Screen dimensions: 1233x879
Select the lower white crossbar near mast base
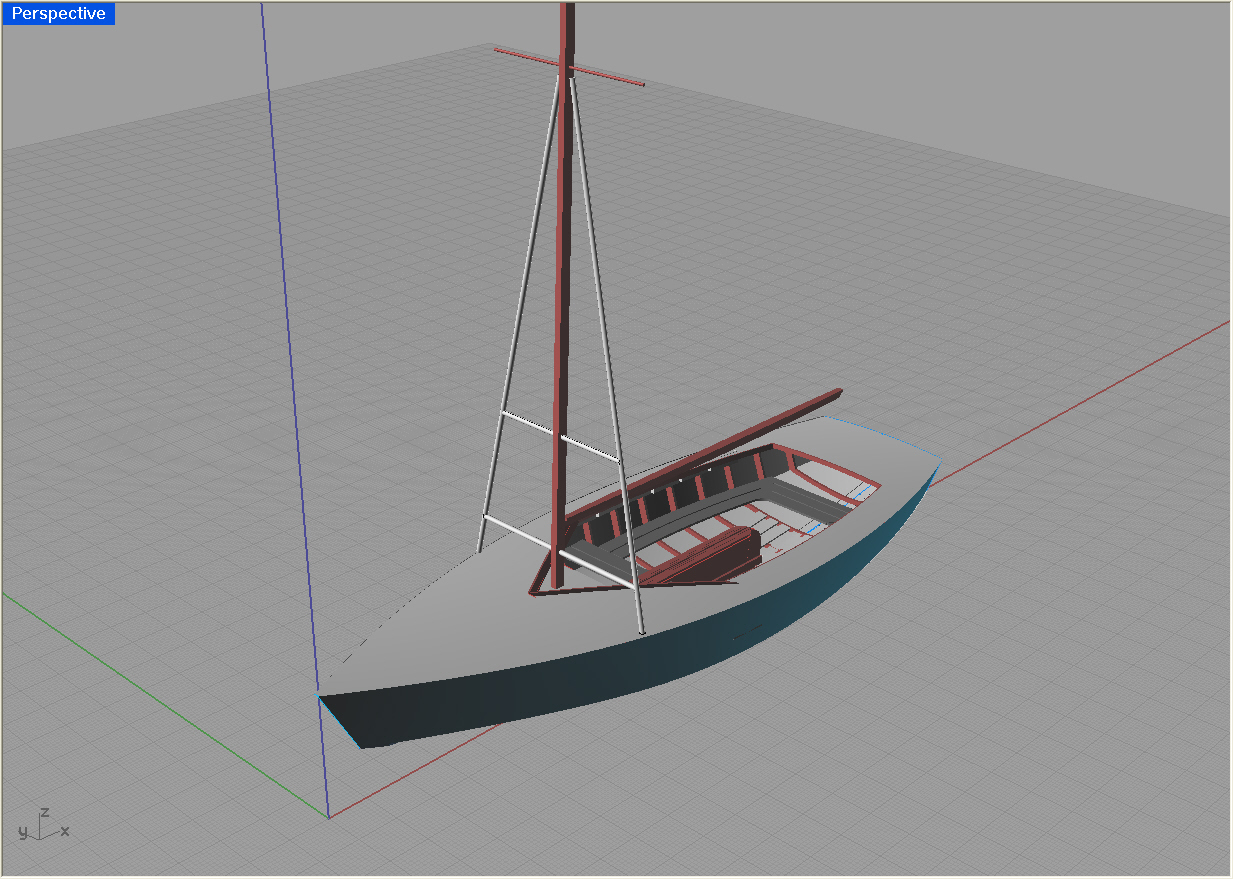click(x=560, y=551)
